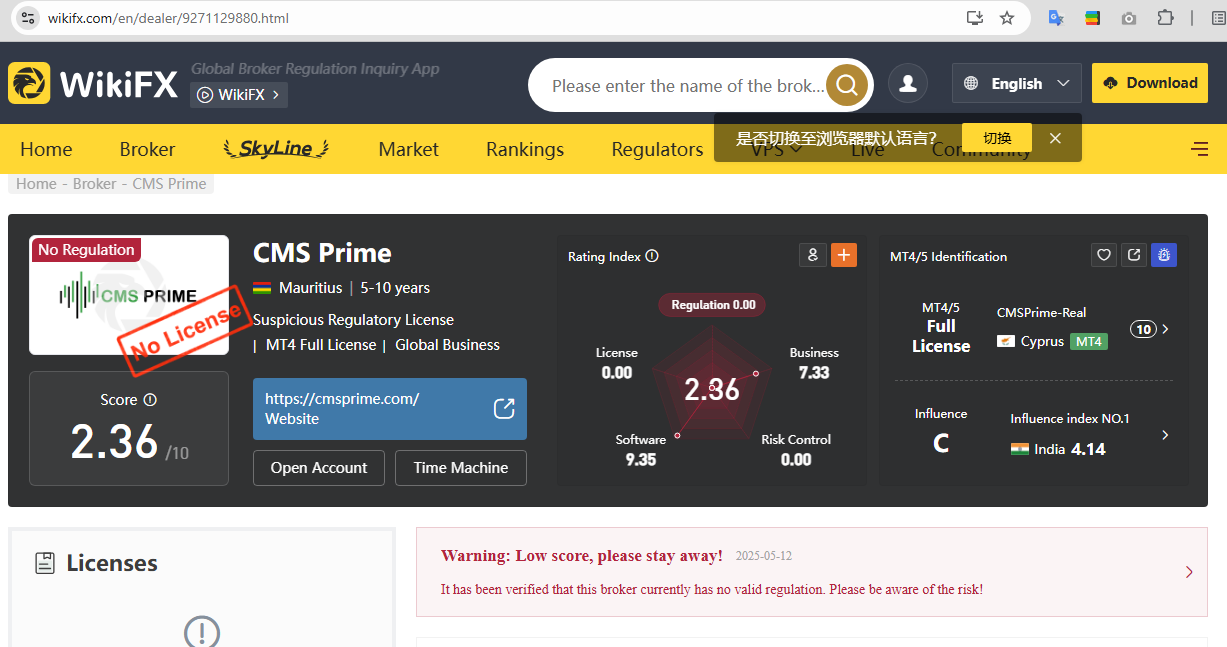Image resolution: width=1227 pixels, height=647 pixels.
Task: Click the MT4 green tag
Action: click(1089, 341)
